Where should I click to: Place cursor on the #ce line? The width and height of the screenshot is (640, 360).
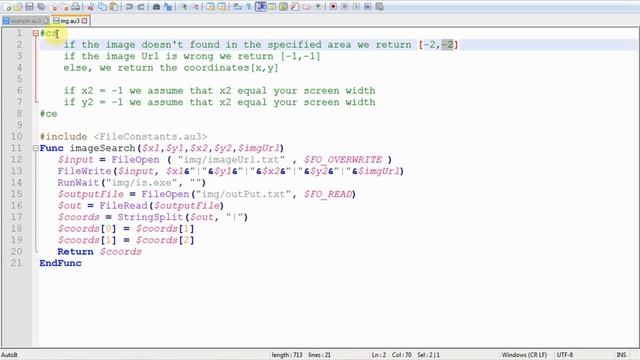[49, 113]
